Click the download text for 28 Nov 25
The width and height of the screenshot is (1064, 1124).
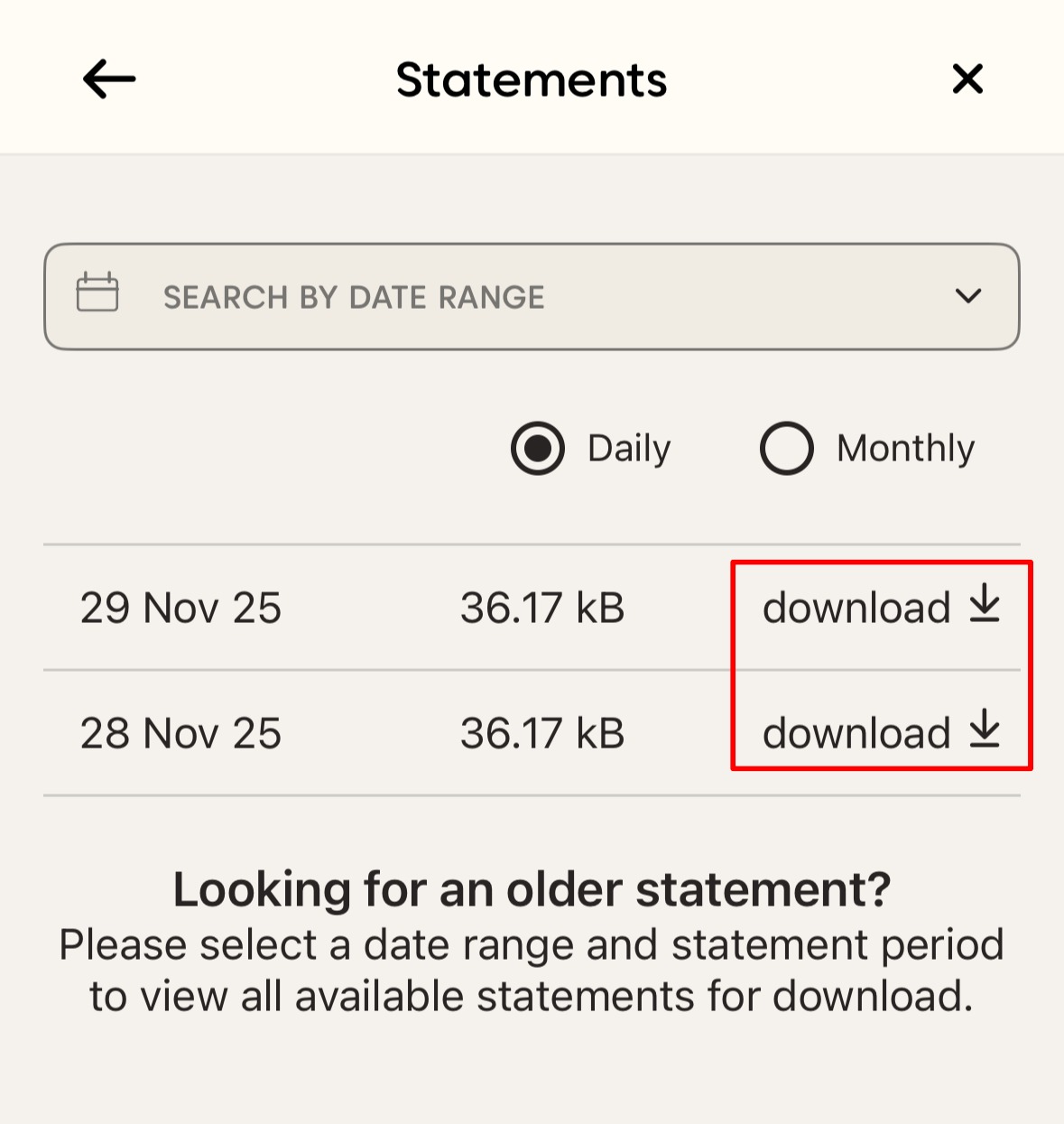pos(856,733)
